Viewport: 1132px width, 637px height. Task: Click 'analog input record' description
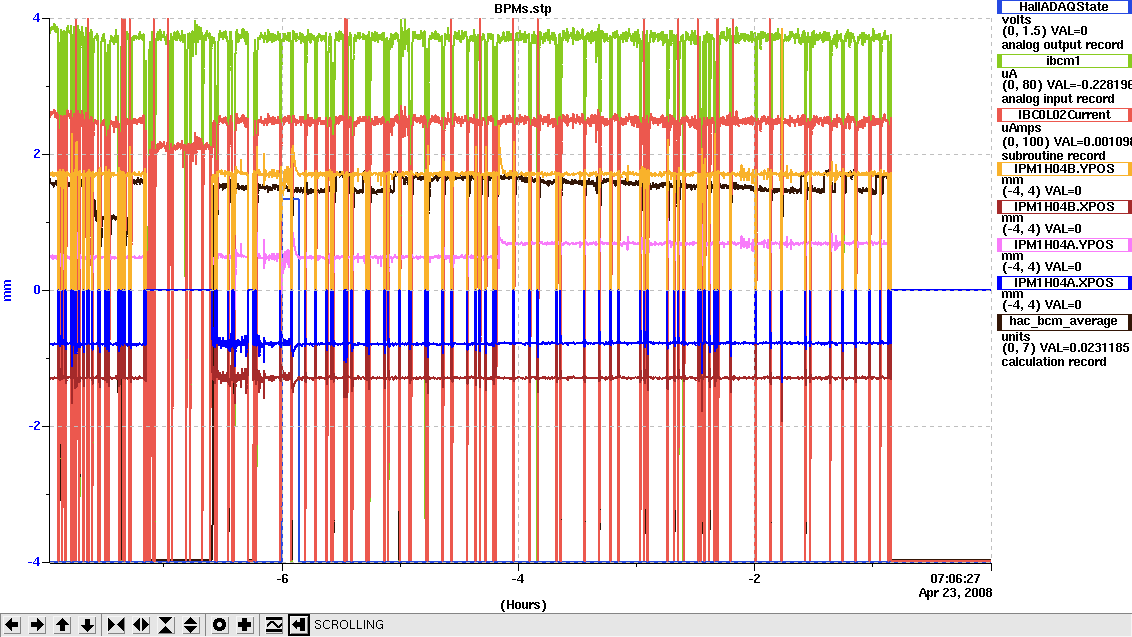[1058, 99]
